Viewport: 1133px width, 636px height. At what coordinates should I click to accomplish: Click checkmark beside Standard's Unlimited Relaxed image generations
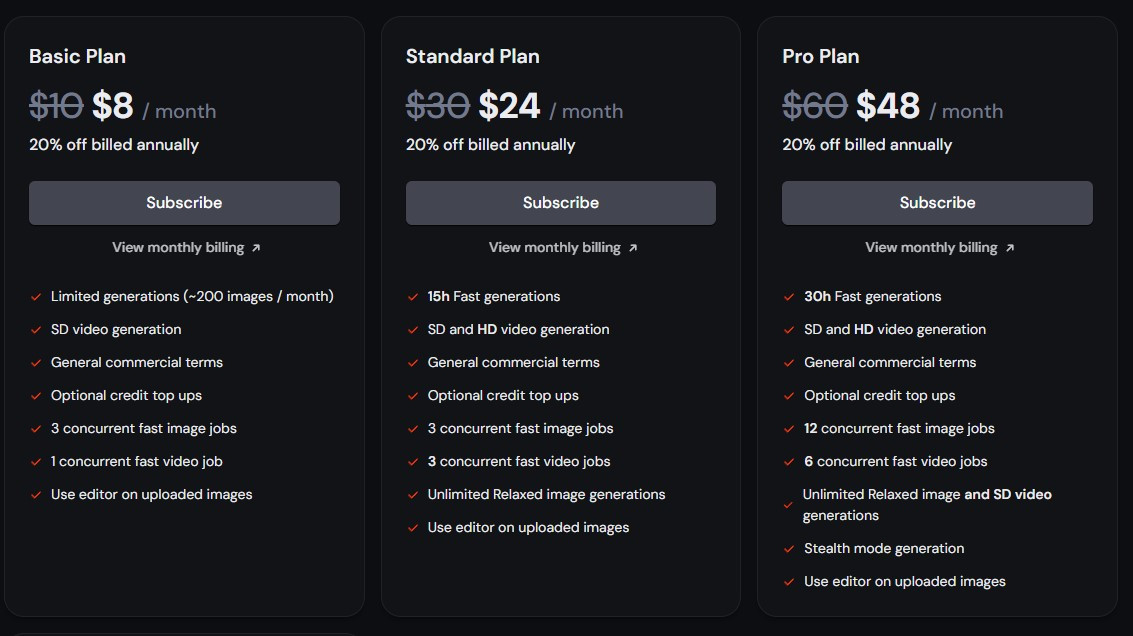click(x=413, y=495)
